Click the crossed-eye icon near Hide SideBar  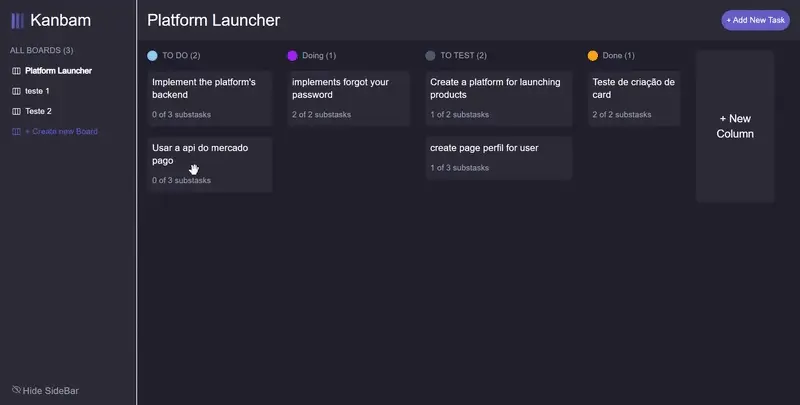click(x=16, y=390)
